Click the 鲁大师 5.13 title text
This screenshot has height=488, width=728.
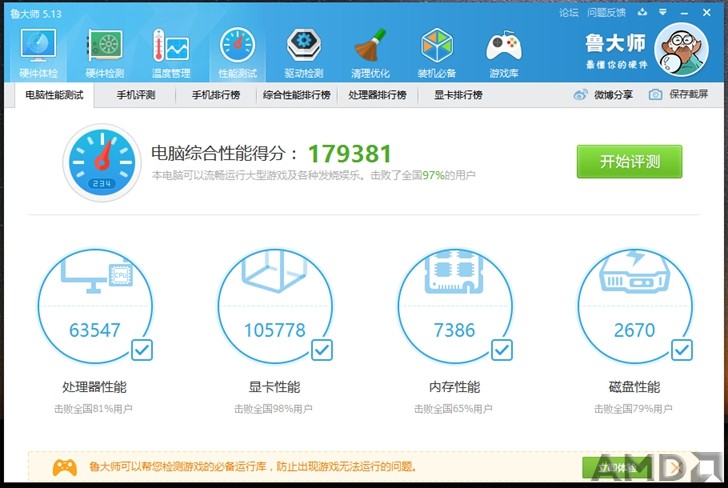tap(36, 14)
